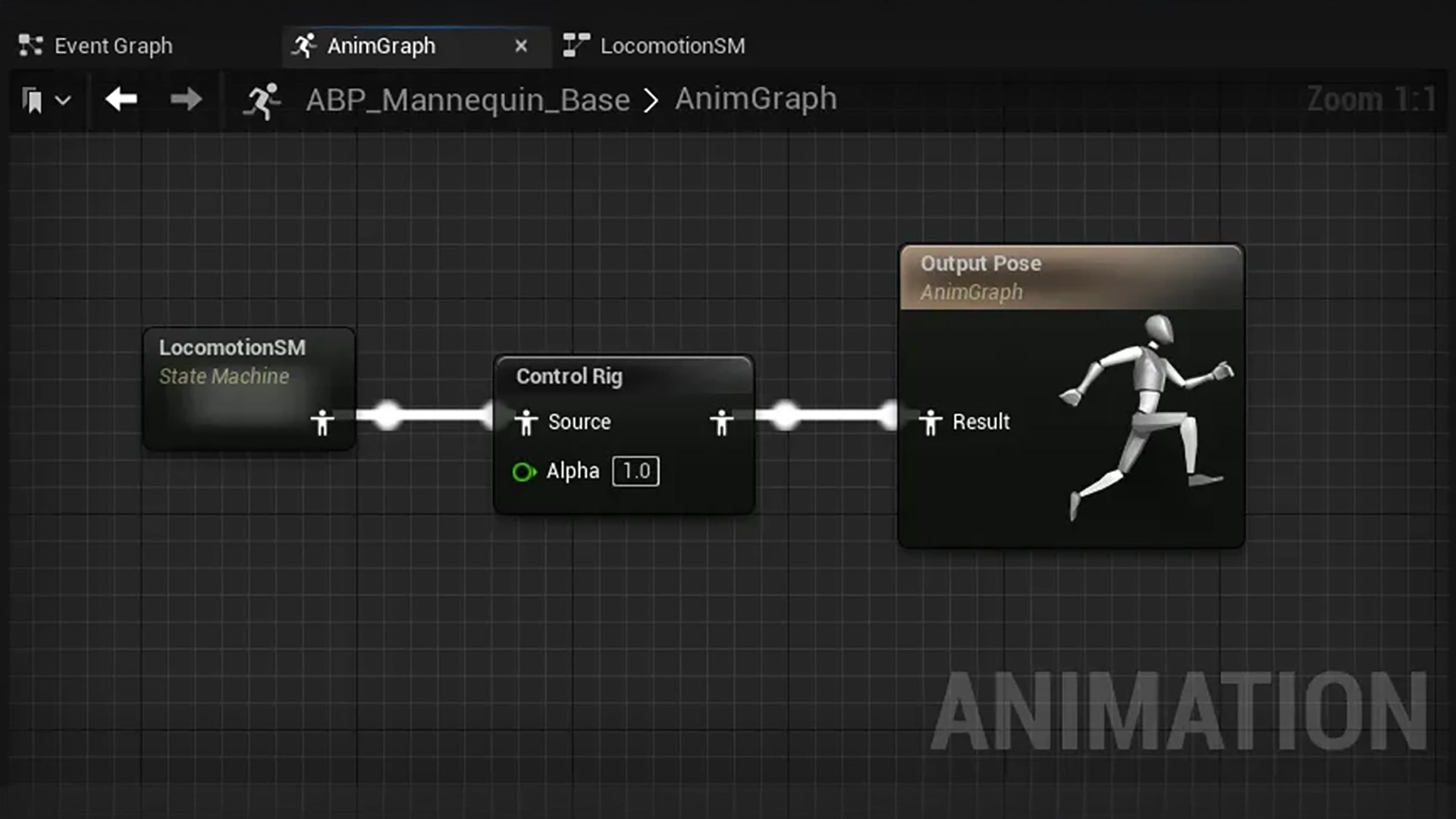Select the Control Rig node title
The width and height of the screenshot is (1456, 819).
pyautogui.click(x=569, y=376)
